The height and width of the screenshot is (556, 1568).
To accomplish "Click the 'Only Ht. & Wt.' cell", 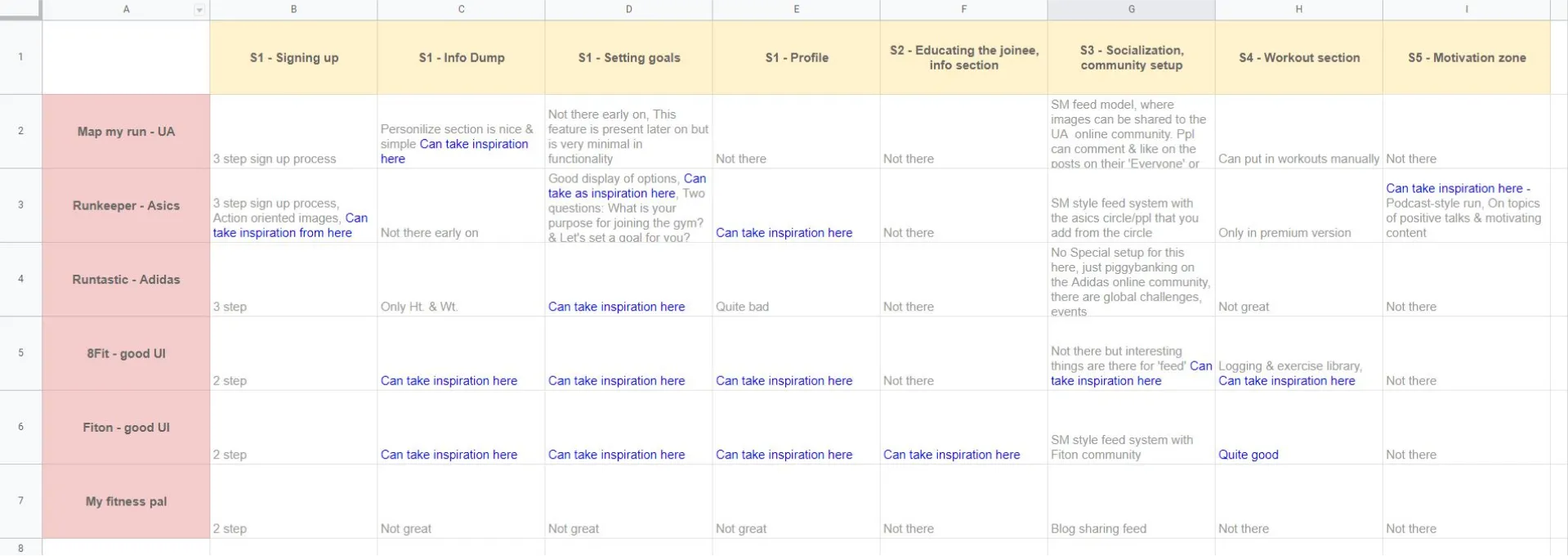I will [x=461, y=280].
